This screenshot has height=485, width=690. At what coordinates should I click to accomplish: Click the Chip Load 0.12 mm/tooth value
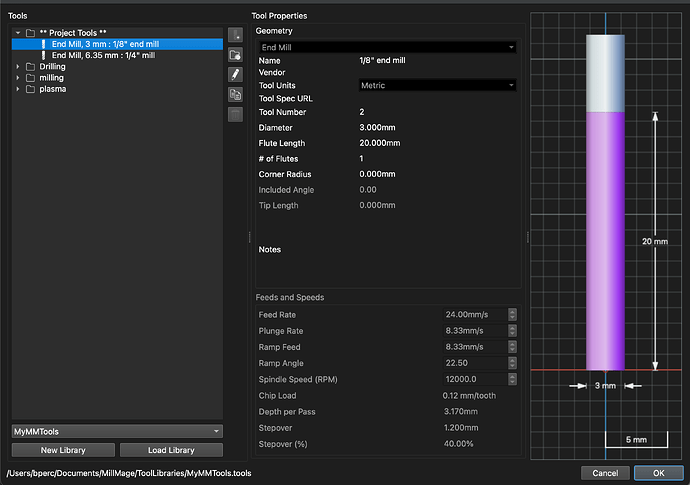pyautogui.click(x=469, y=396)
